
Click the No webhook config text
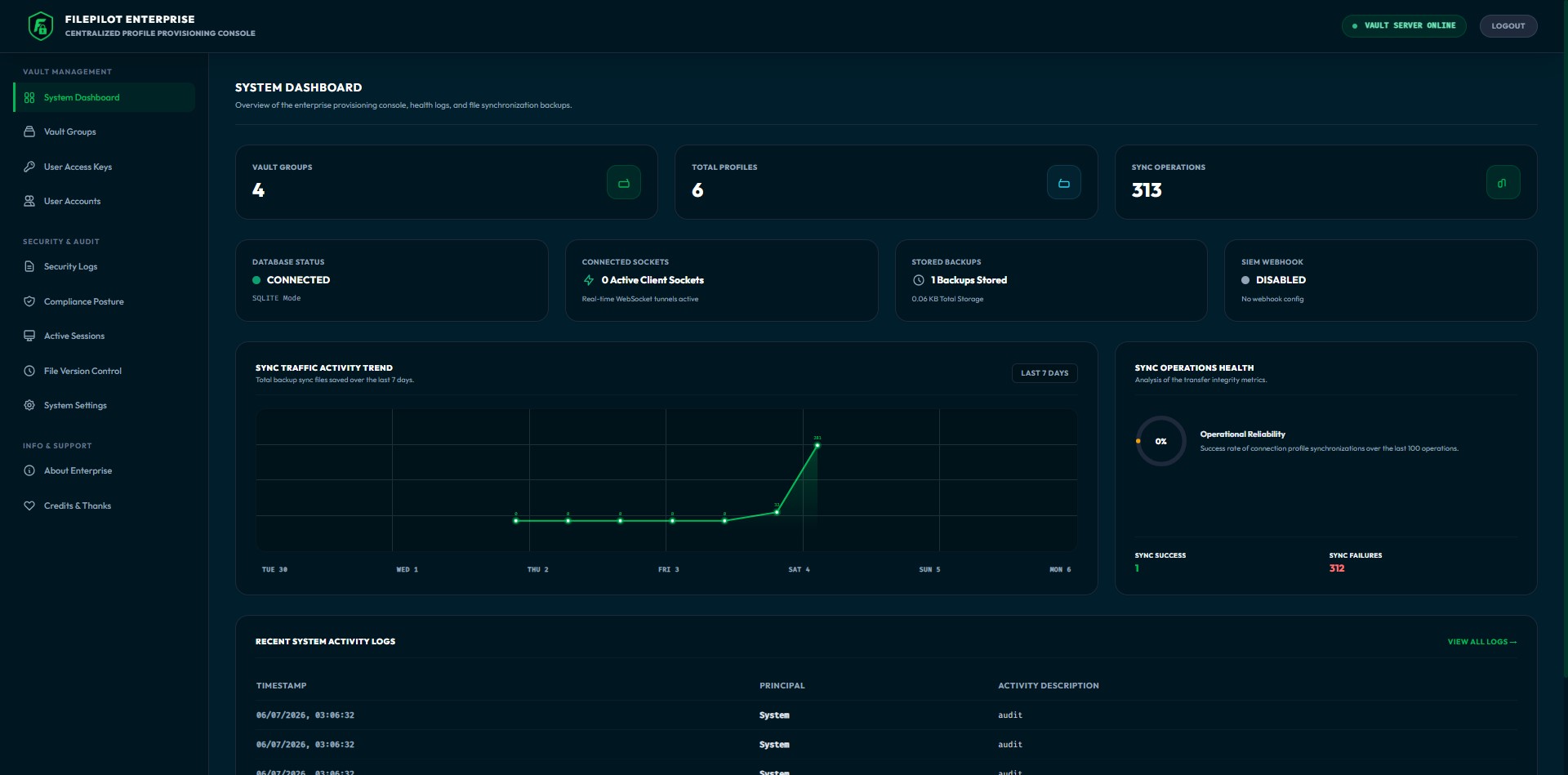coord(1272,299)
